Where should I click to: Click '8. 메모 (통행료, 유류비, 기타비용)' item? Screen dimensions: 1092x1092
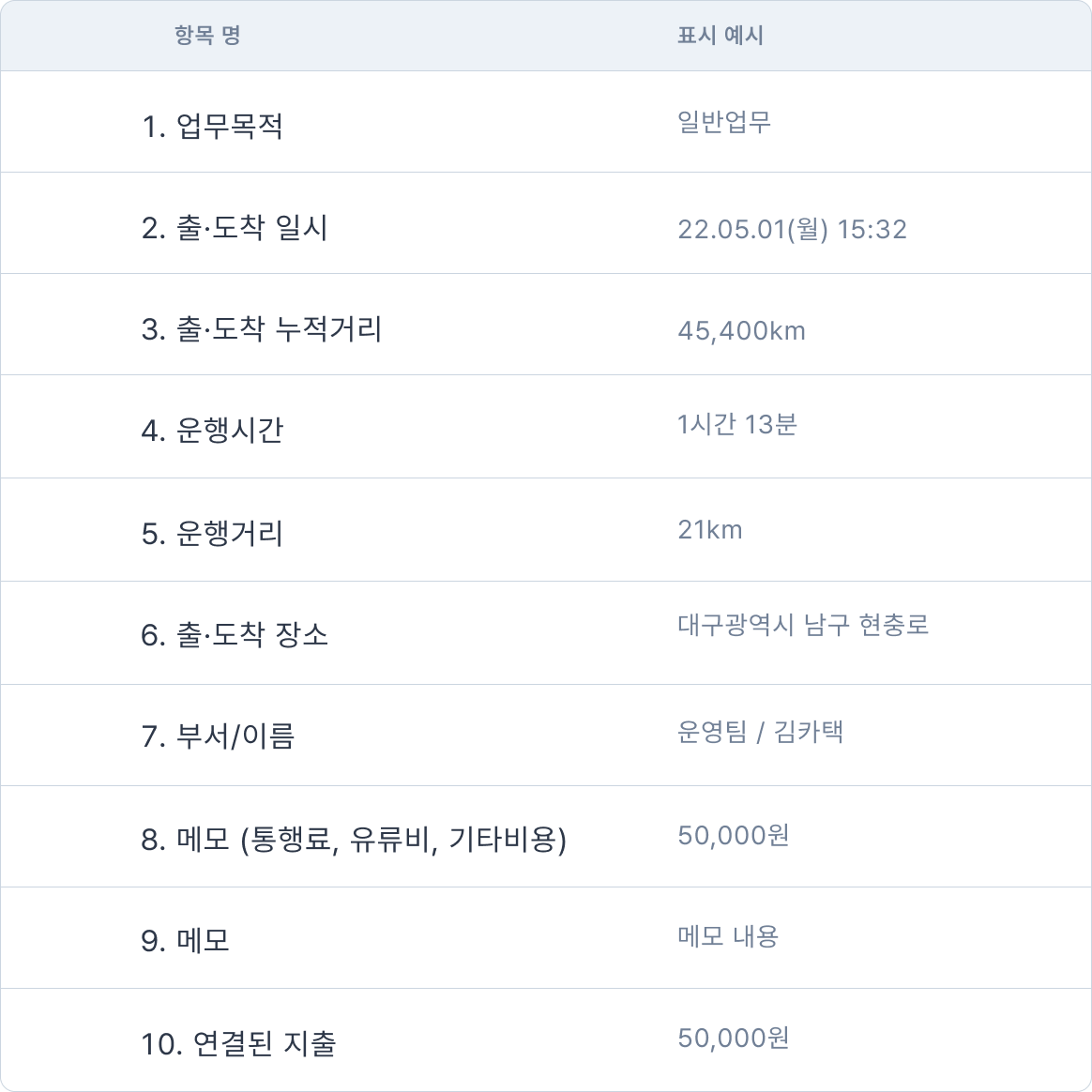click(x=354, y=839)
